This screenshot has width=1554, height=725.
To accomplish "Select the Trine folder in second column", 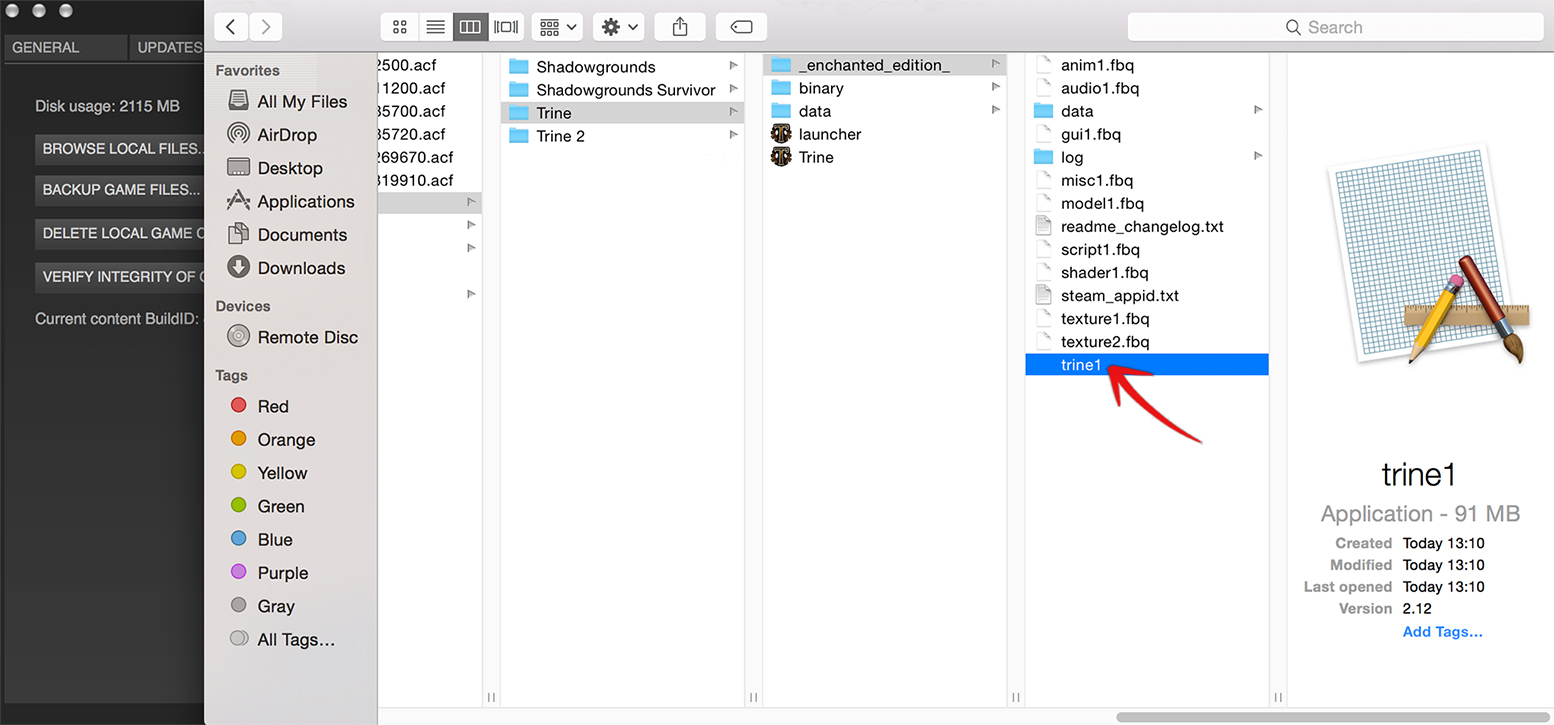I will (x=622, y=113).
